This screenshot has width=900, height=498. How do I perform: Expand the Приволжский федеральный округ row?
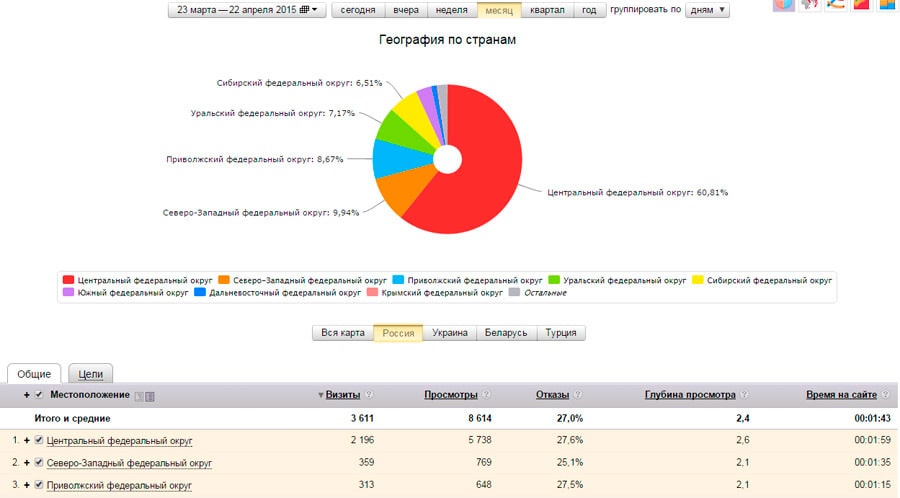[27, 485]
